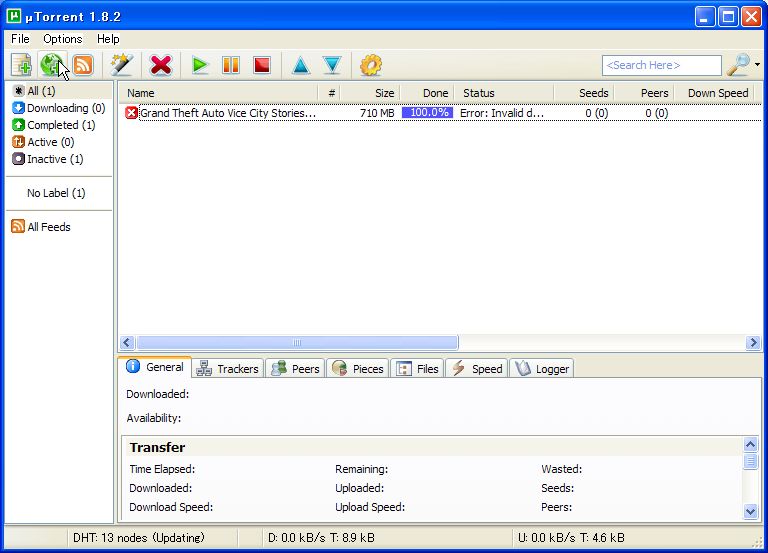Open the Help menu
This screenshot has width=768, height=553.
[108, 39]
